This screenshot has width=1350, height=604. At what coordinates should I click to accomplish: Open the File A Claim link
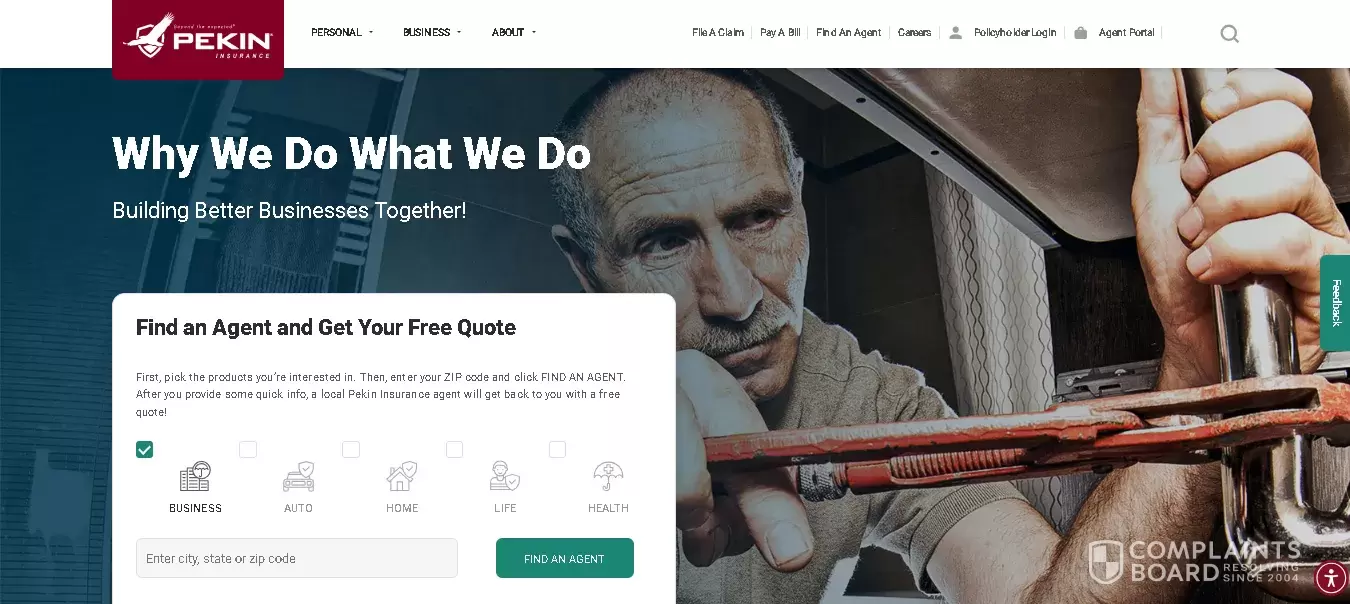click(x=718, y=33)
